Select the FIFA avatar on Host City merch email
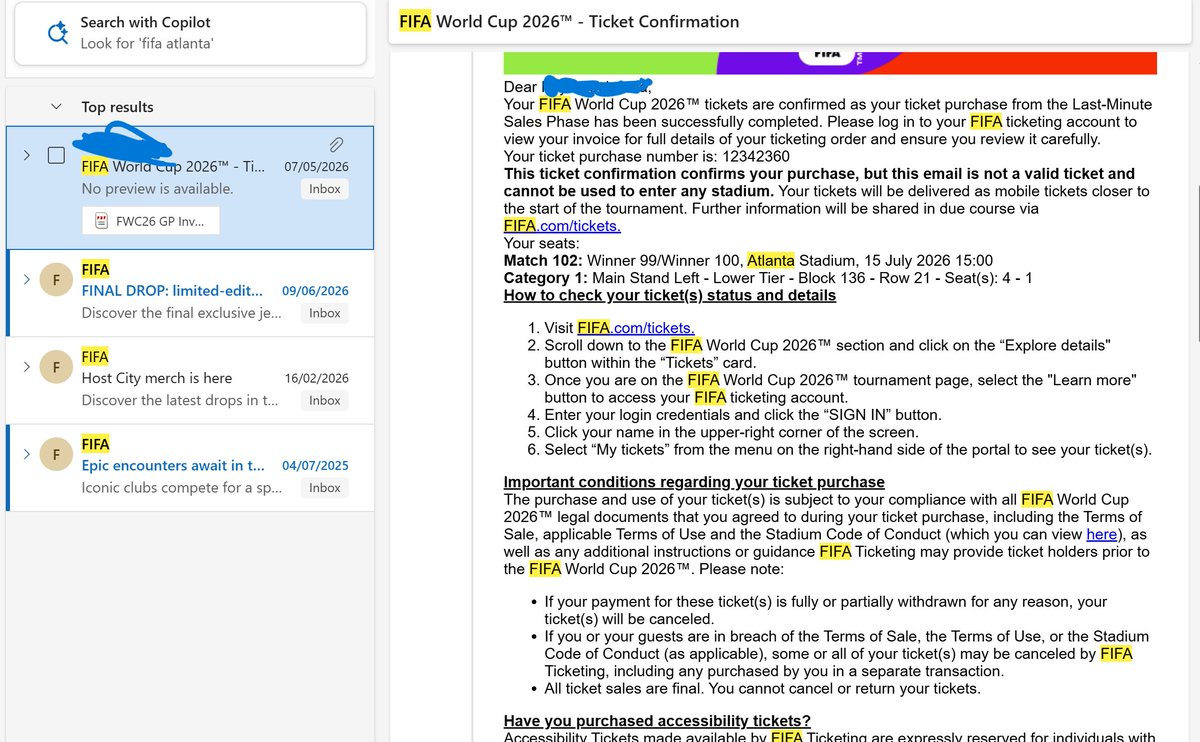This screenshot has height=742, width=1200. 56,369
